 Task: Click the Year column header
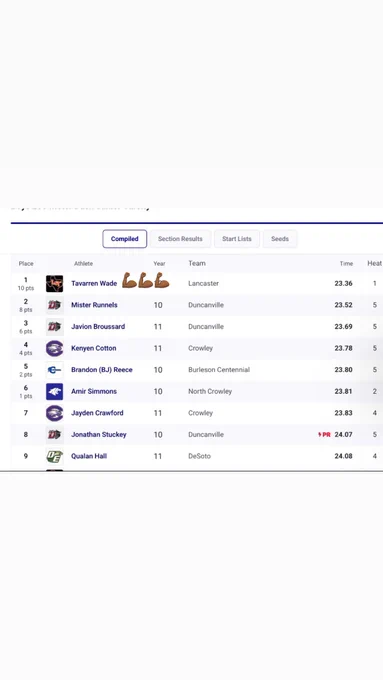pyautogui.click(x=159, y=264)
